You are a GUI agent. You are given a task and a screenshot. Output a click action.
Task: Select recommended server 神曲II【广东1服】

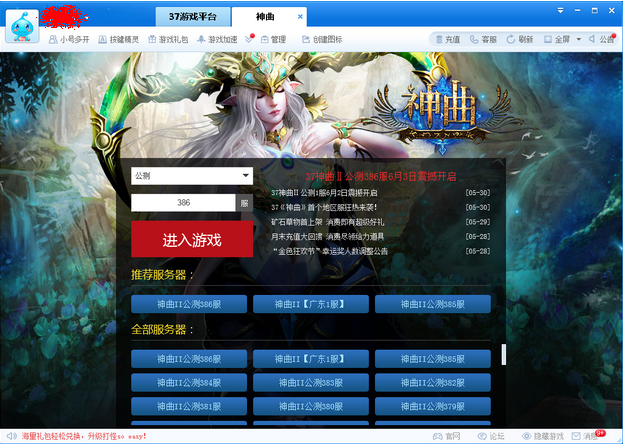pyautogui.click(x=311, y=304)
